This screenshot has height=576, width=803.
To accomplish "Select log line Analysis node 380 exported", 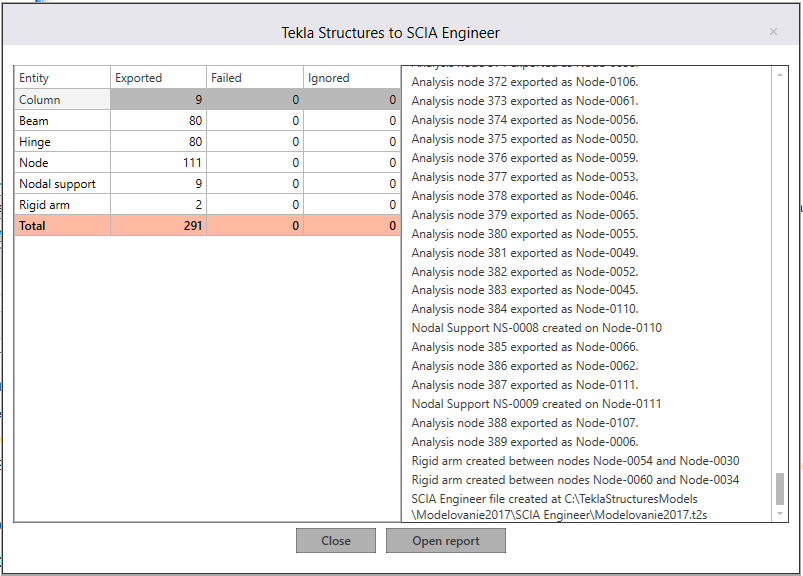I will point(525,233).
